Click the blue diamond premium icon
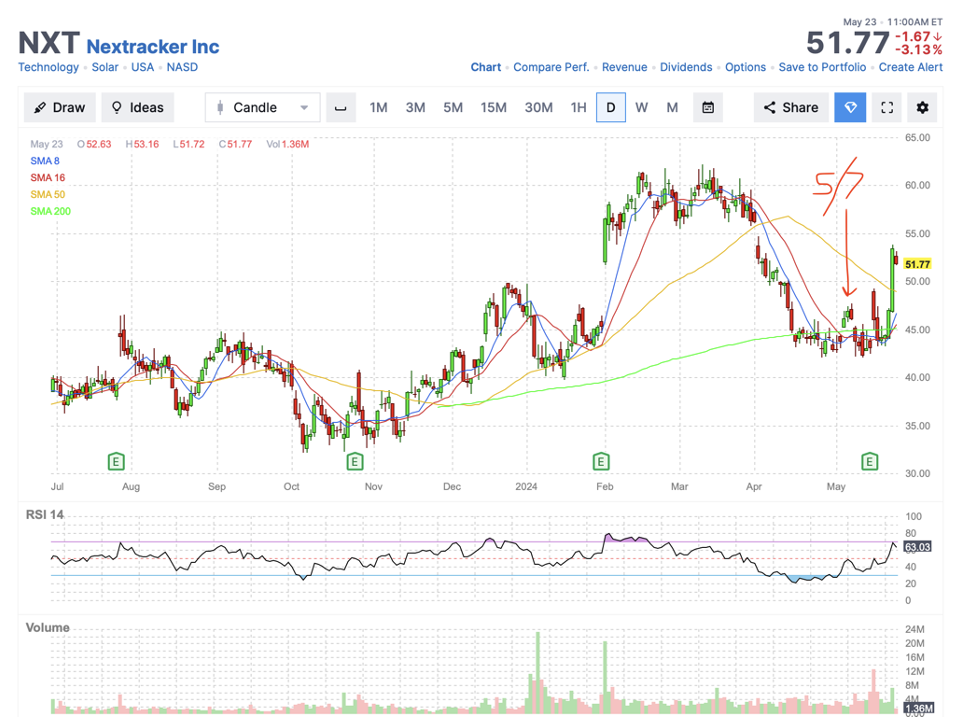The height and width of the screenshot is (725, 967). [x=850, y=107]
